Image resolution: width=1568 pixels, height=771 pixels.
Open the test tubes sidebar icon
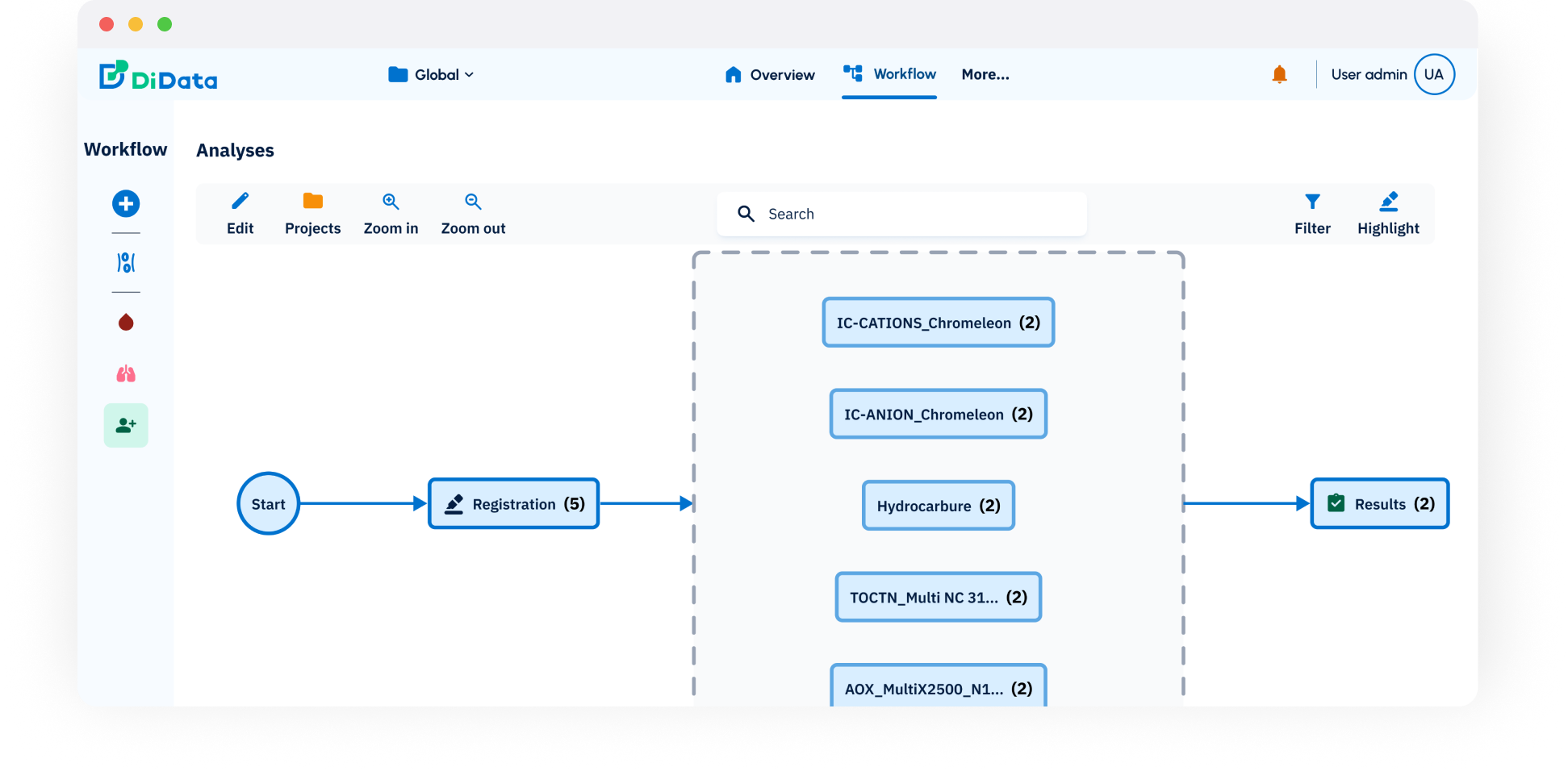[x=126, y=263]
